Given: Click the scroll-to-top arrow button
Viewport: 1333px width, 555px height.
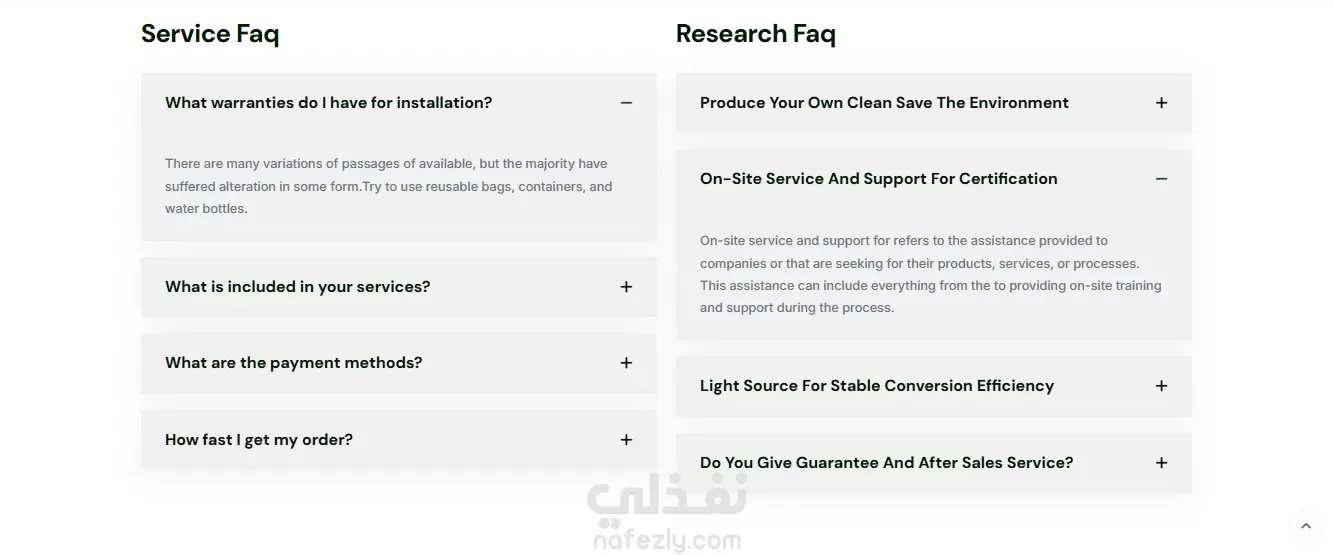Looking at the screenshot, I should 1305,526.
